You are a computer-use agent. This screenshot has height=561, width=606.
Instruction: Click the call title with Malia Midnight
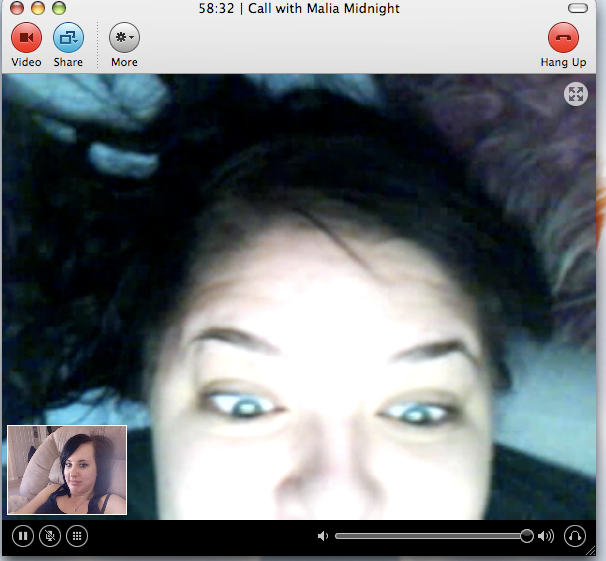tap(312, 8)
